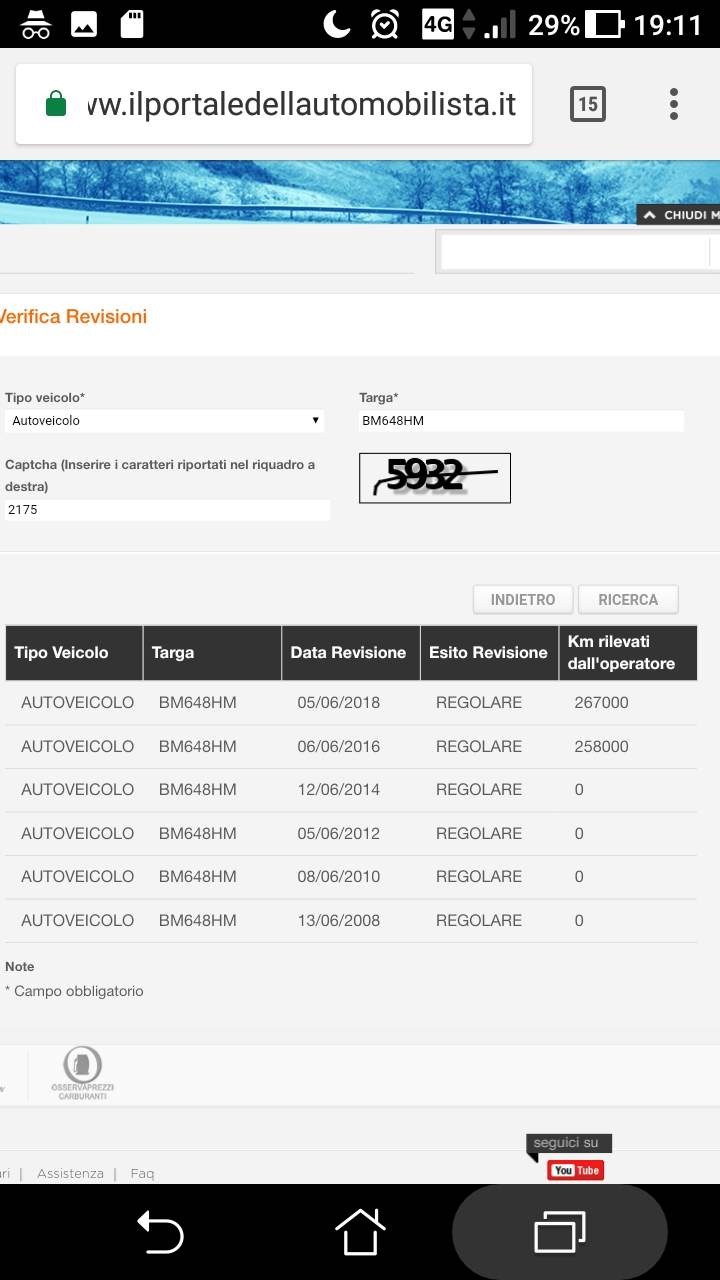
Task: Focus the Targa plate input field
Action: click(520, 421)
